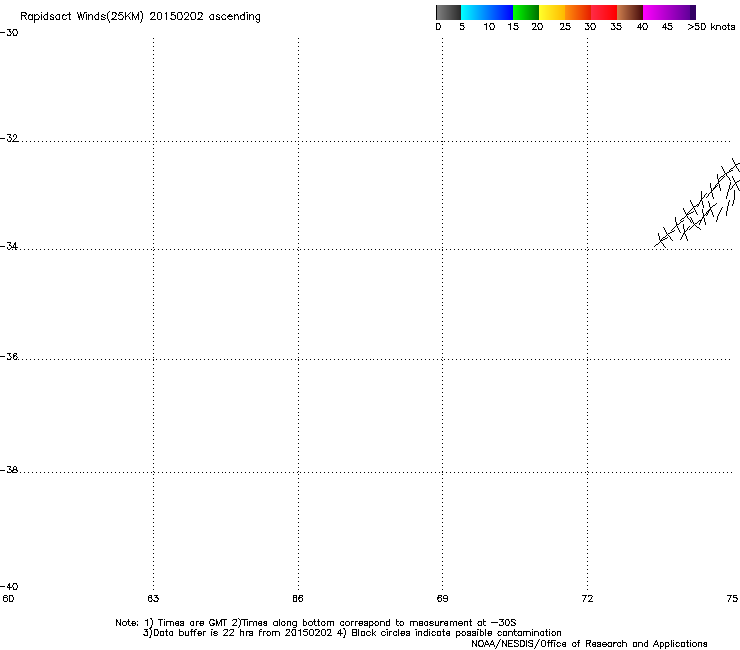Click the note line about Times are GMT
Image resolution: width=740 pixels, height=650 pixels.
click(316, 623)
